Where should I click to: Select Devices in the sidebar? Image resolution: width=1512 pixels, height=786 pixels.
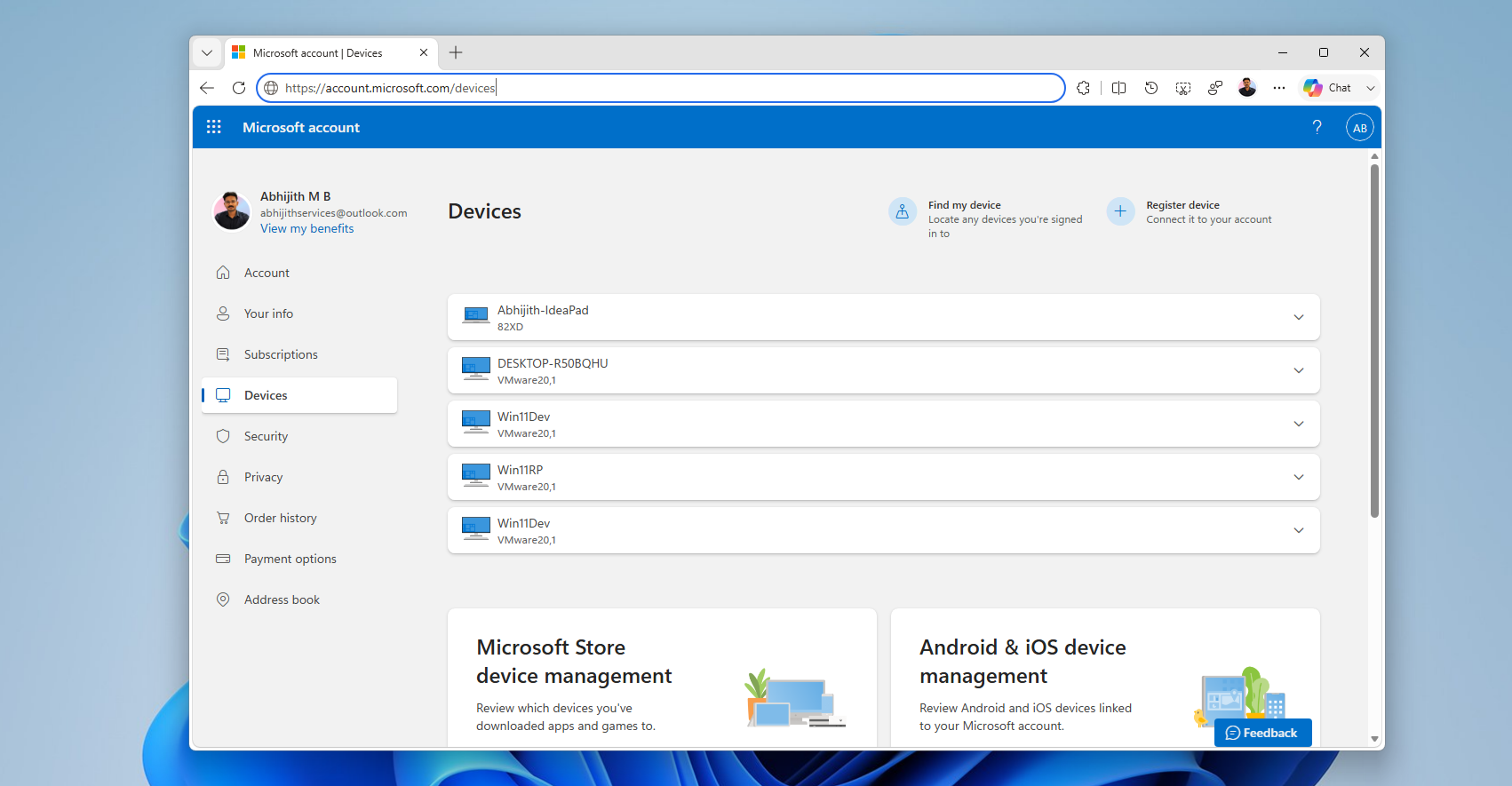click(x=299, y=395)
